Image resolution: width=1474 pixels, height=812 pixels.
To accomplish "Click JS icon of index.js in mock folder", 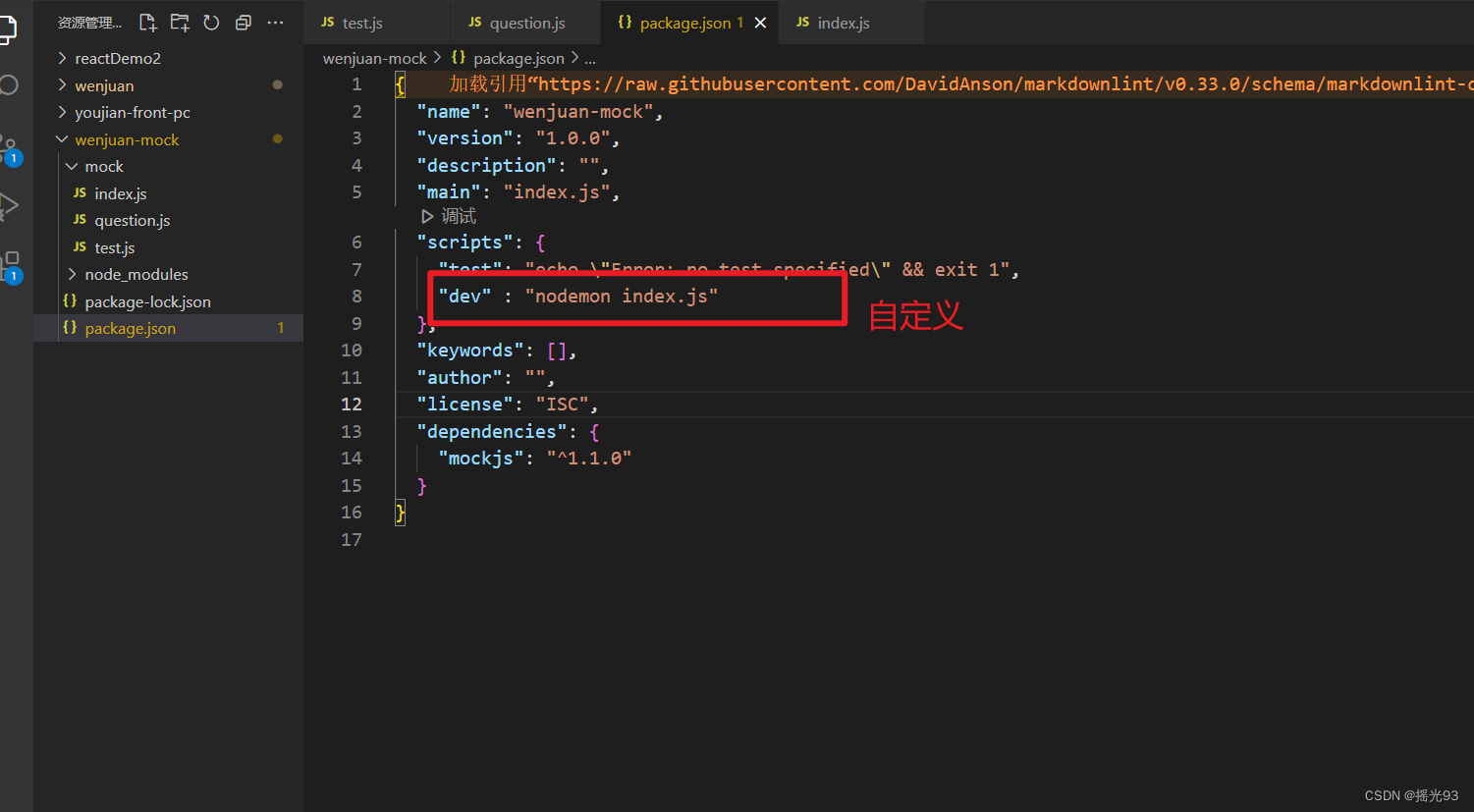I will coord(80,193).
